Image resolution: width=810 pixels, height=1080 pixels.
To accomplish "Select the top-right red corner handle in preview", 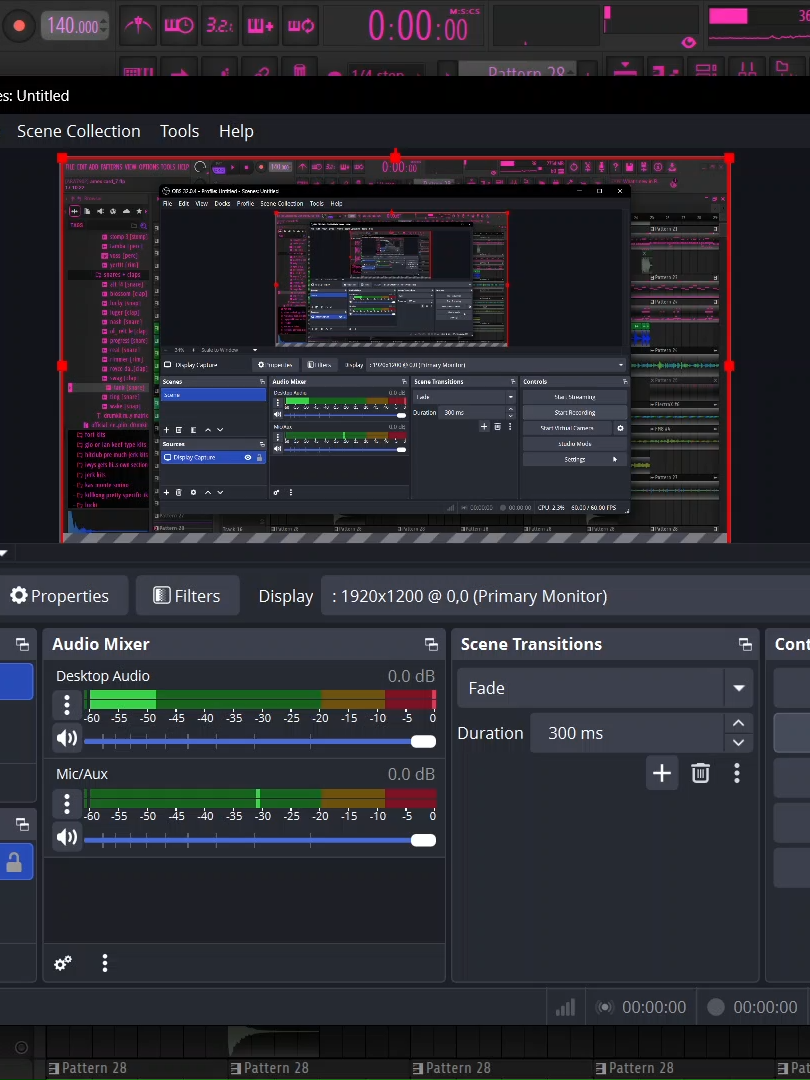I will [x=729, y=158].
